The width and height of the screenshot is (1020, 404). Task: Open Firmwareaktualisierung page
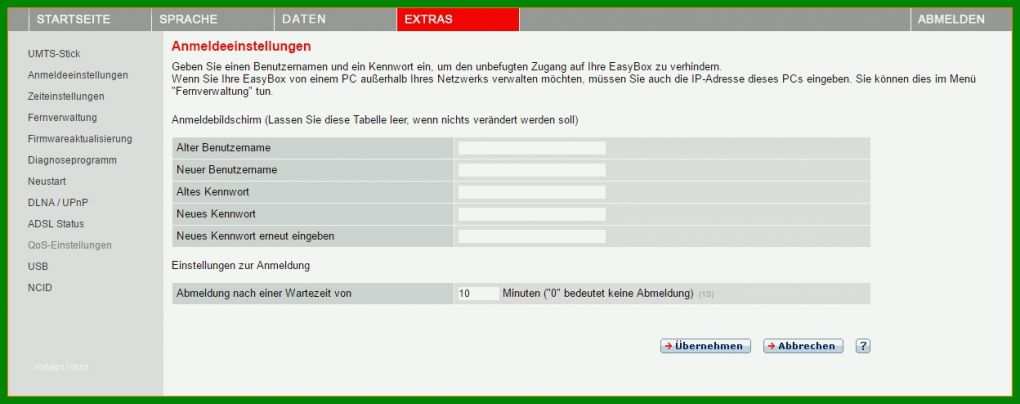tap(80, 139)
